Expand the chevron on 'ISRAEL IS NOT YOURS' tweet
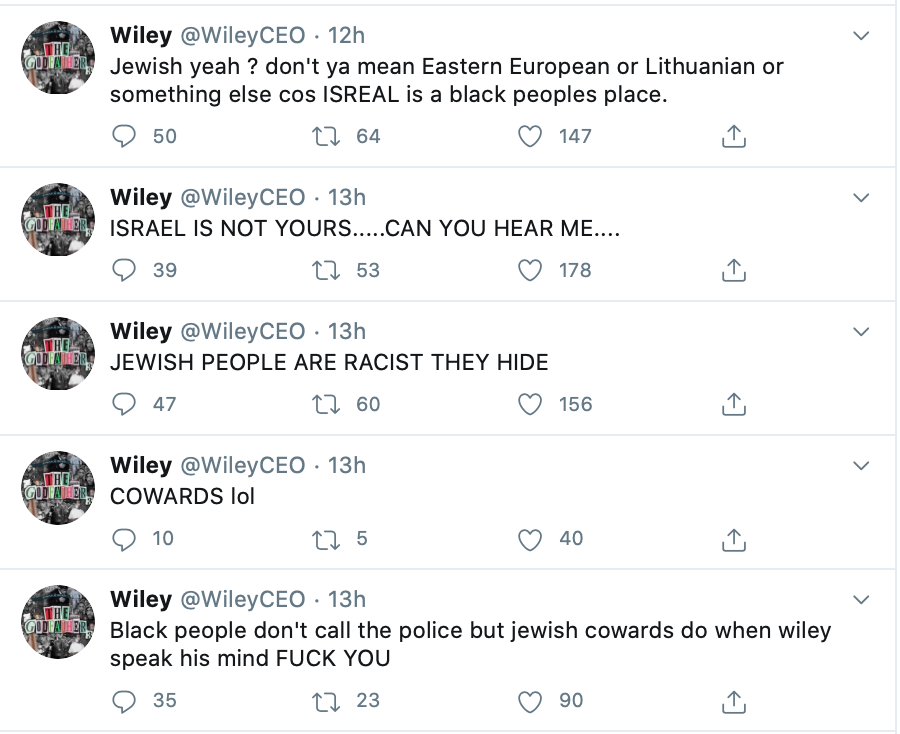Viewport: 900px width, 734px height. (x=861, y=198)
